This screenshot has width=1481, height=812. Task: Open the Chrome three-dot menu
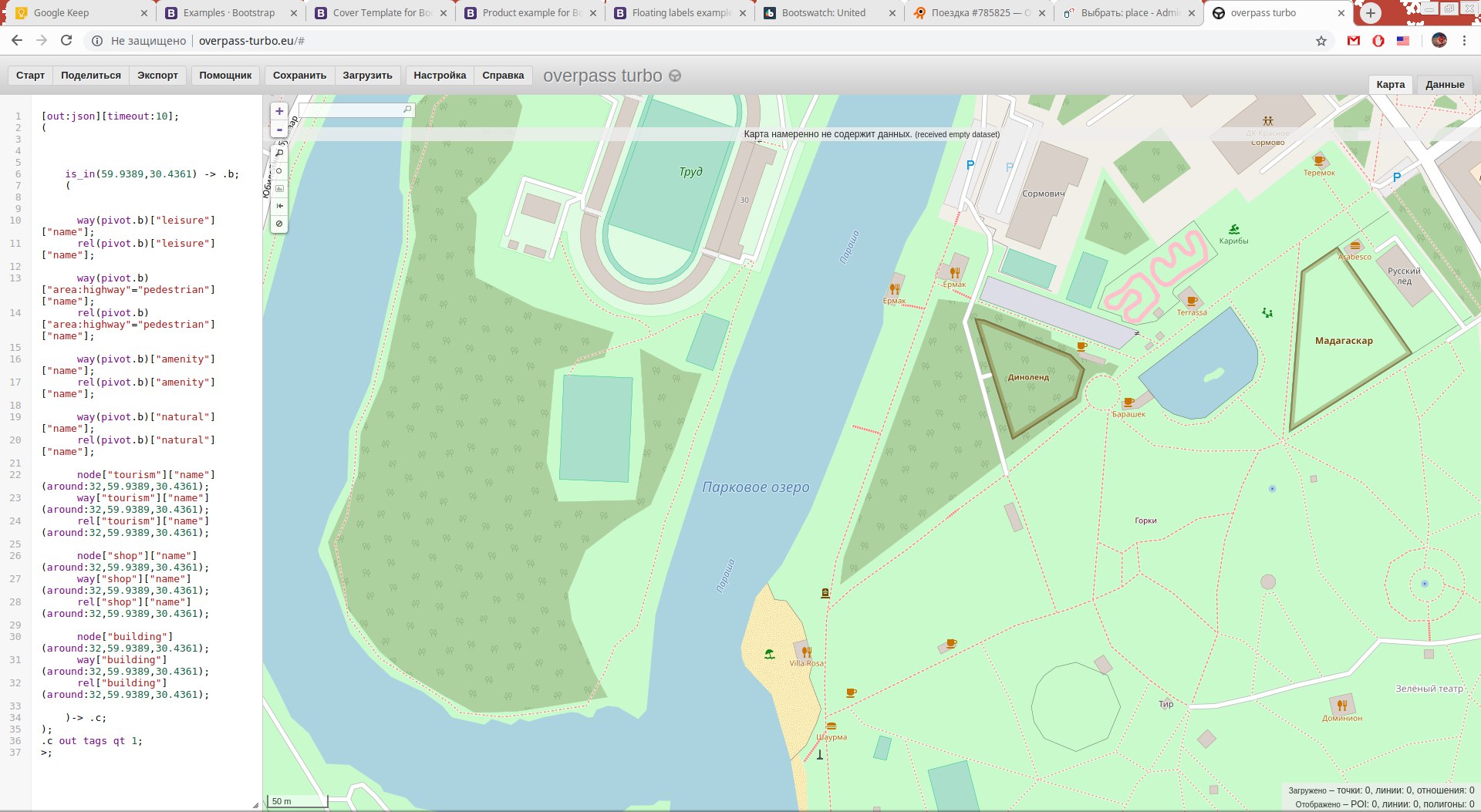[x=1464, y=41]
